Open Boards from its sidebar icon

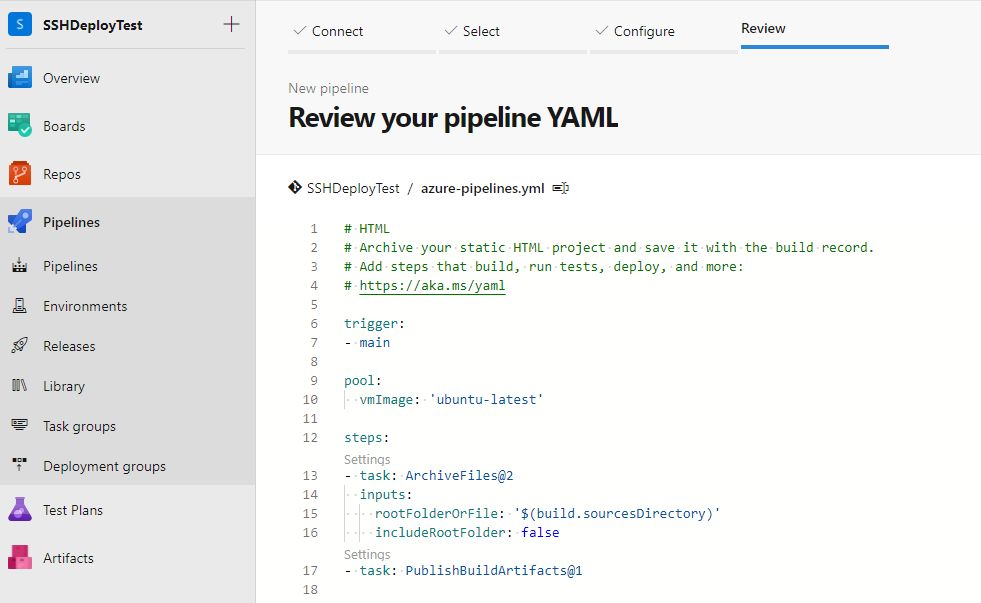point(19,126)
